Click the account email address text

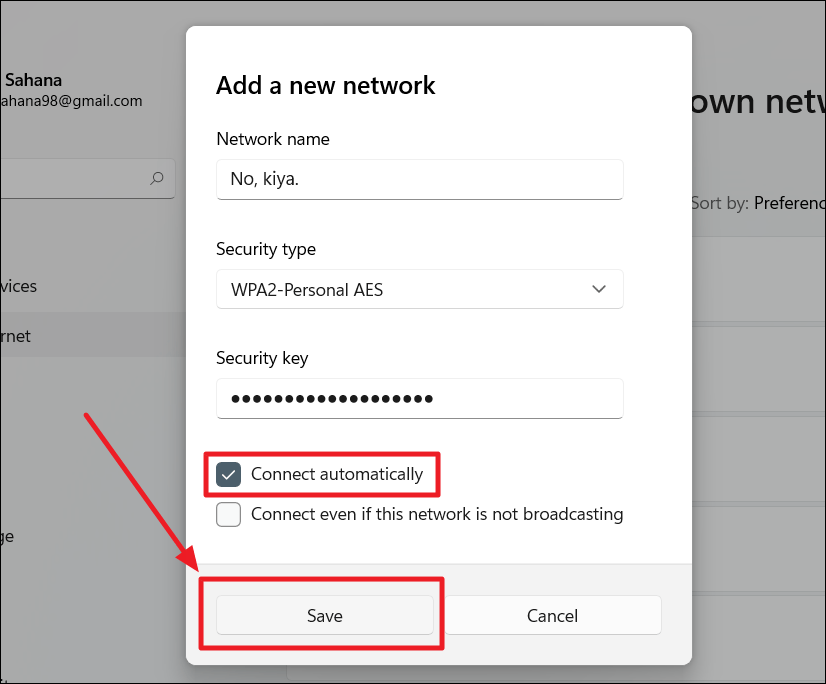[x=72, y=101]
